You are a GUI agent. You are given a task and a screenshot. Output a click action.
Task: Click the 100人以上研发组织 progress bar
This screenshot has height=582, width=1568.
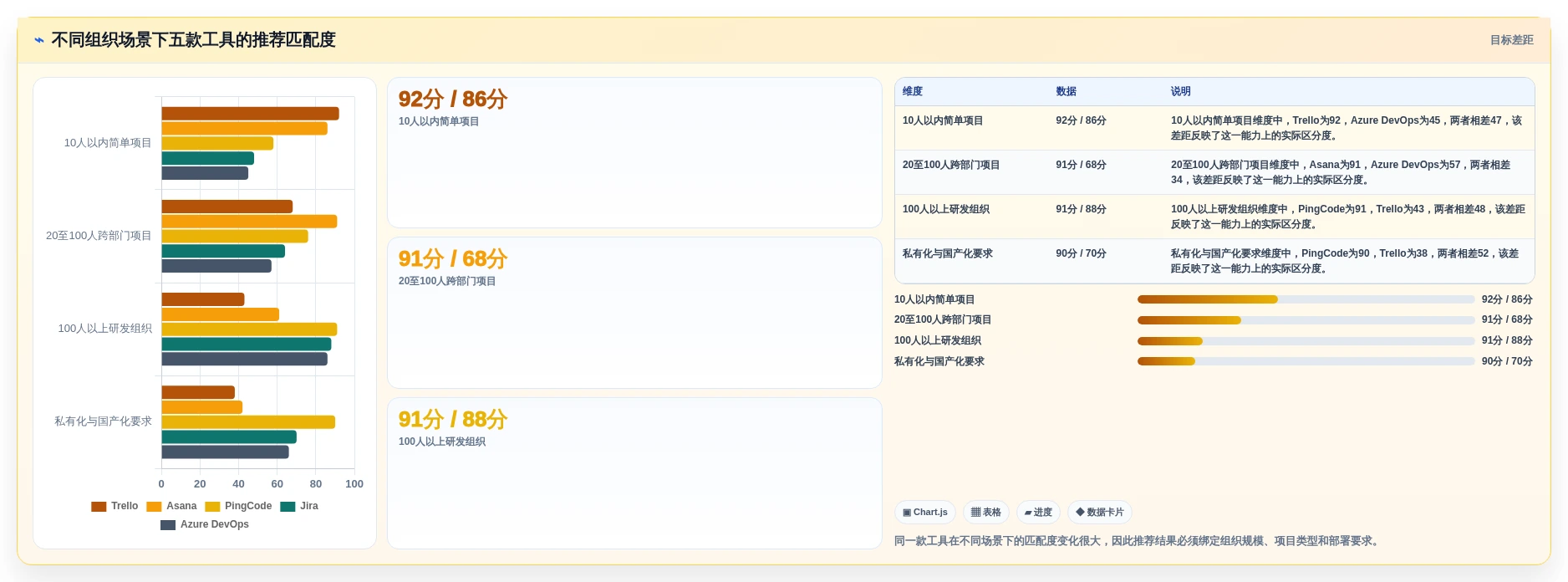1306,341
